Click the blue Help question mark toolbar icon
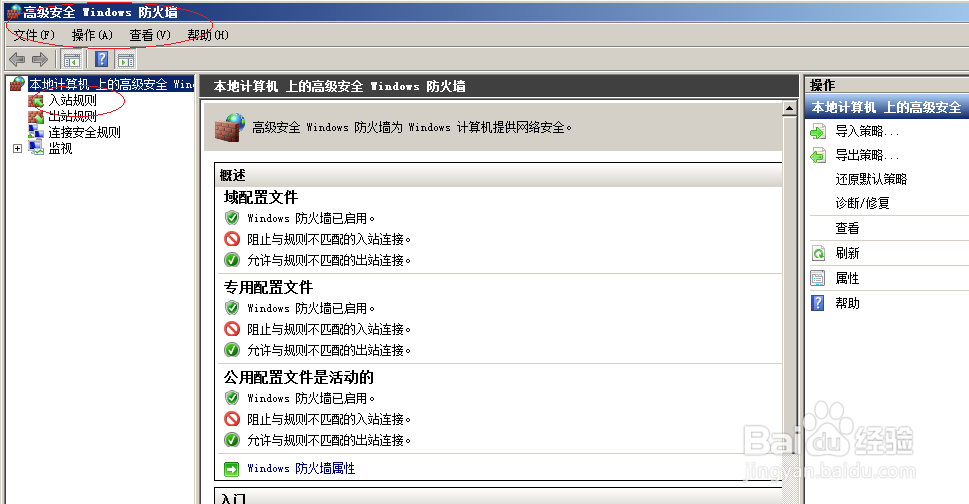Screen dimensions: 969x504 (x=102, y=59)
